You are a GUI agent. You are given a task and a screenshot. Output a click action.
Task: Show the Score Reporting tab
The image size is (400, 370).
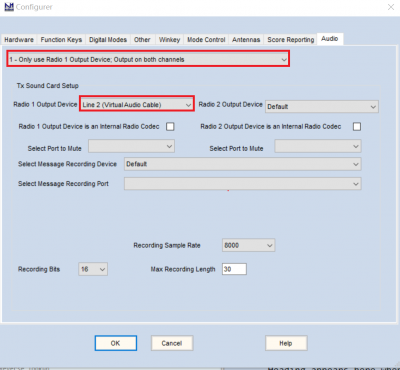pos(291,40)
